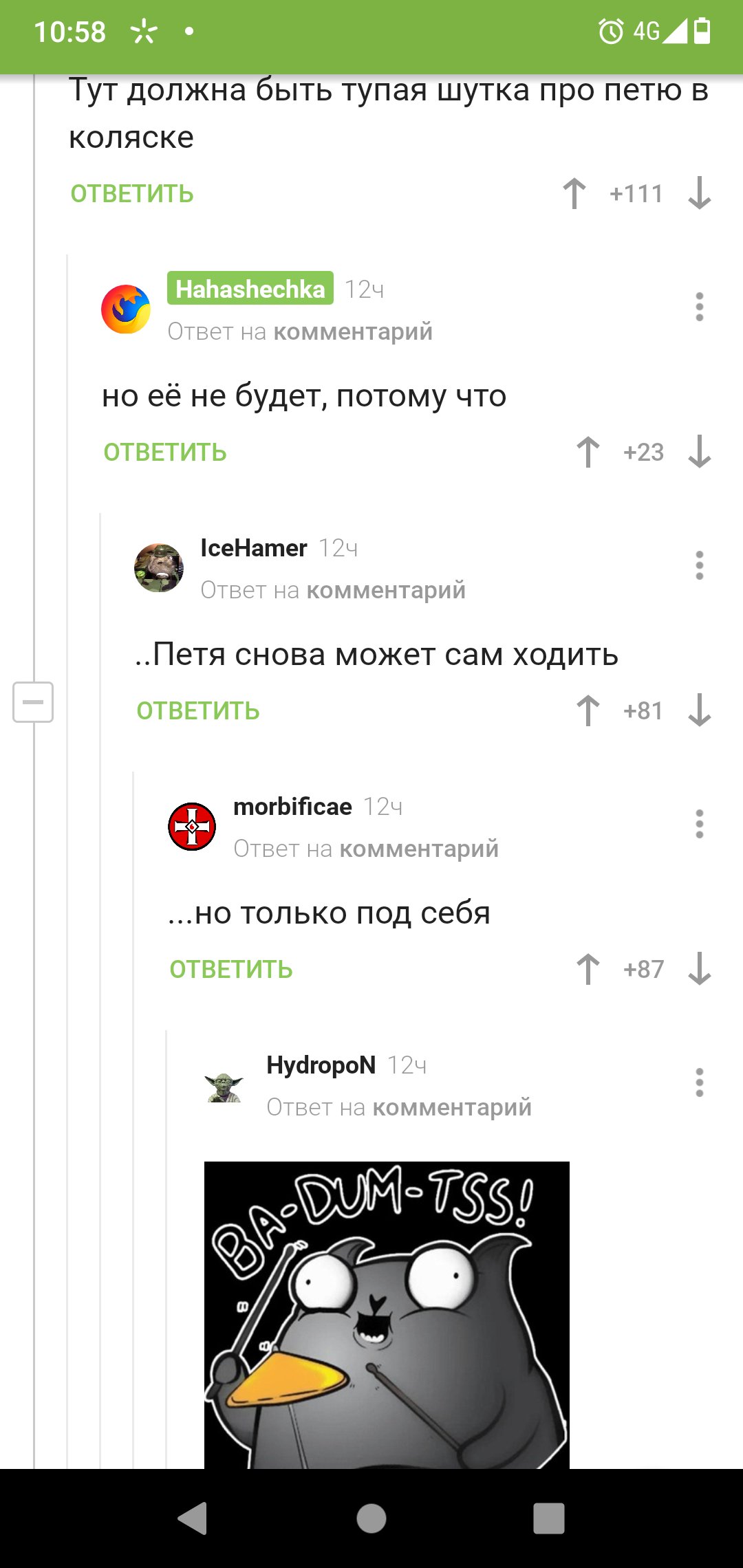Downvote the comment with +111 rating
The height and width of the screenshot is (1568, 743).
pos(700,193)
